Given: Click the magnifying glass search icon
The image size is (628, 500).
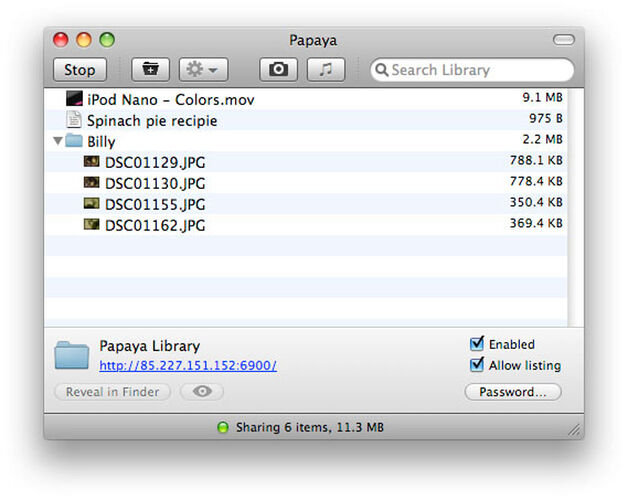Looking at the screenshot, I should coord(381,70).
